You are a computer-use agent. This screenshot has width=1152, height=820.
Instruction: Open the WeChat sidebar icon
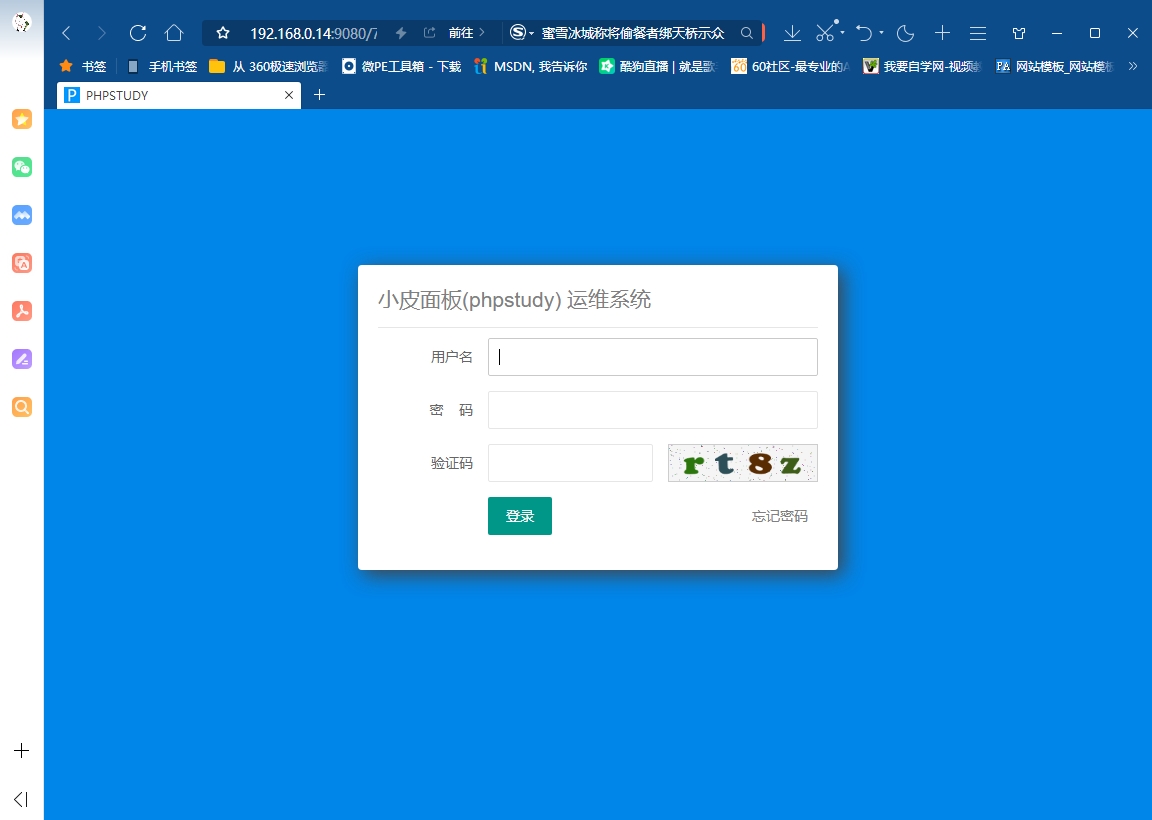pyautogui.click(x=22, y=167)
